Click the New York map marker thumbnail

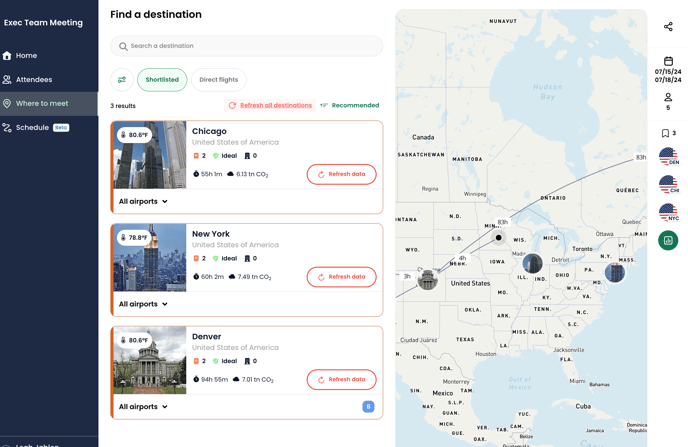point(614,272)
